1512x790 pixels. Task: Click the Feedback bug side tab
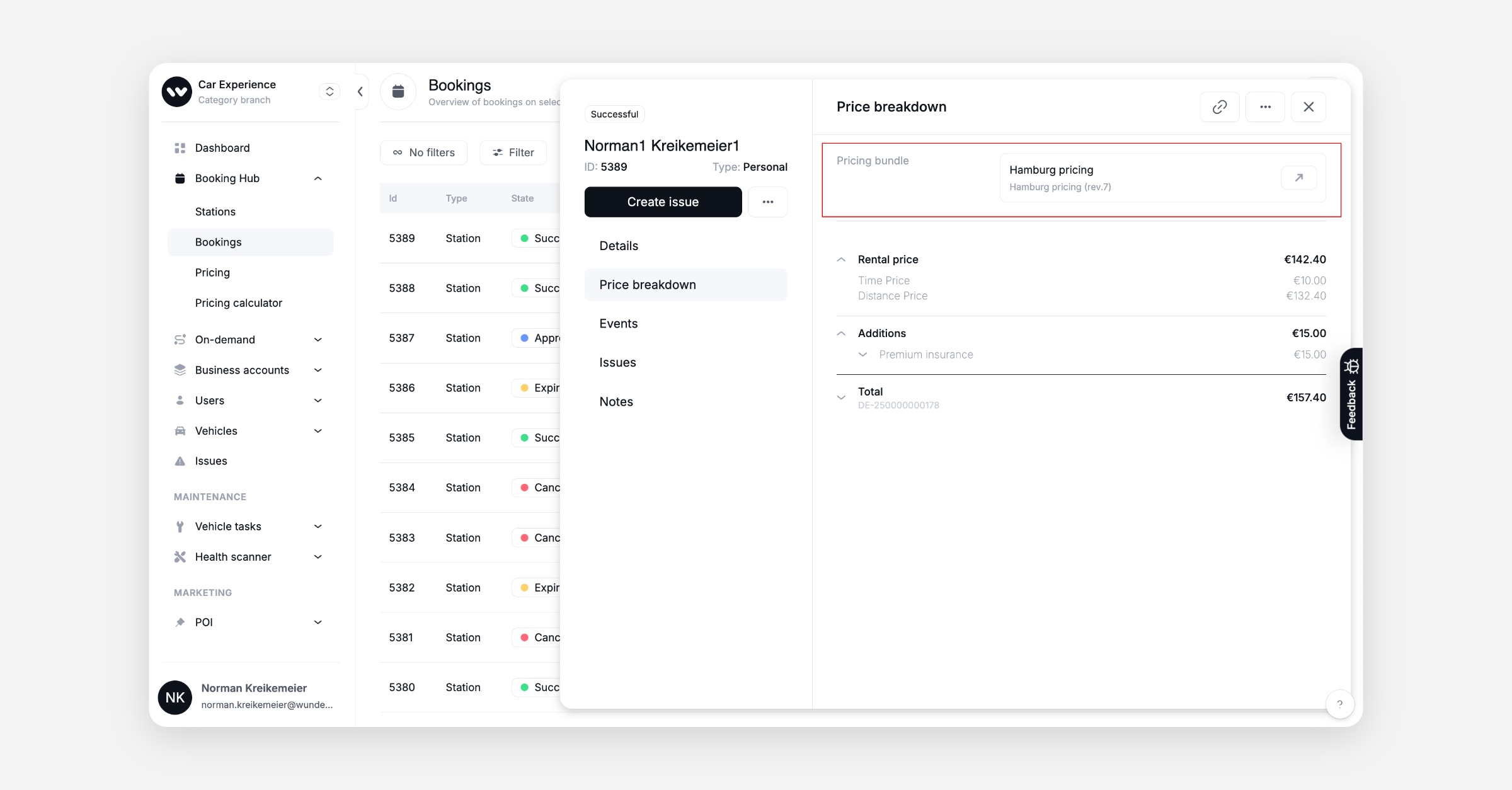(x=1351, y=394)
